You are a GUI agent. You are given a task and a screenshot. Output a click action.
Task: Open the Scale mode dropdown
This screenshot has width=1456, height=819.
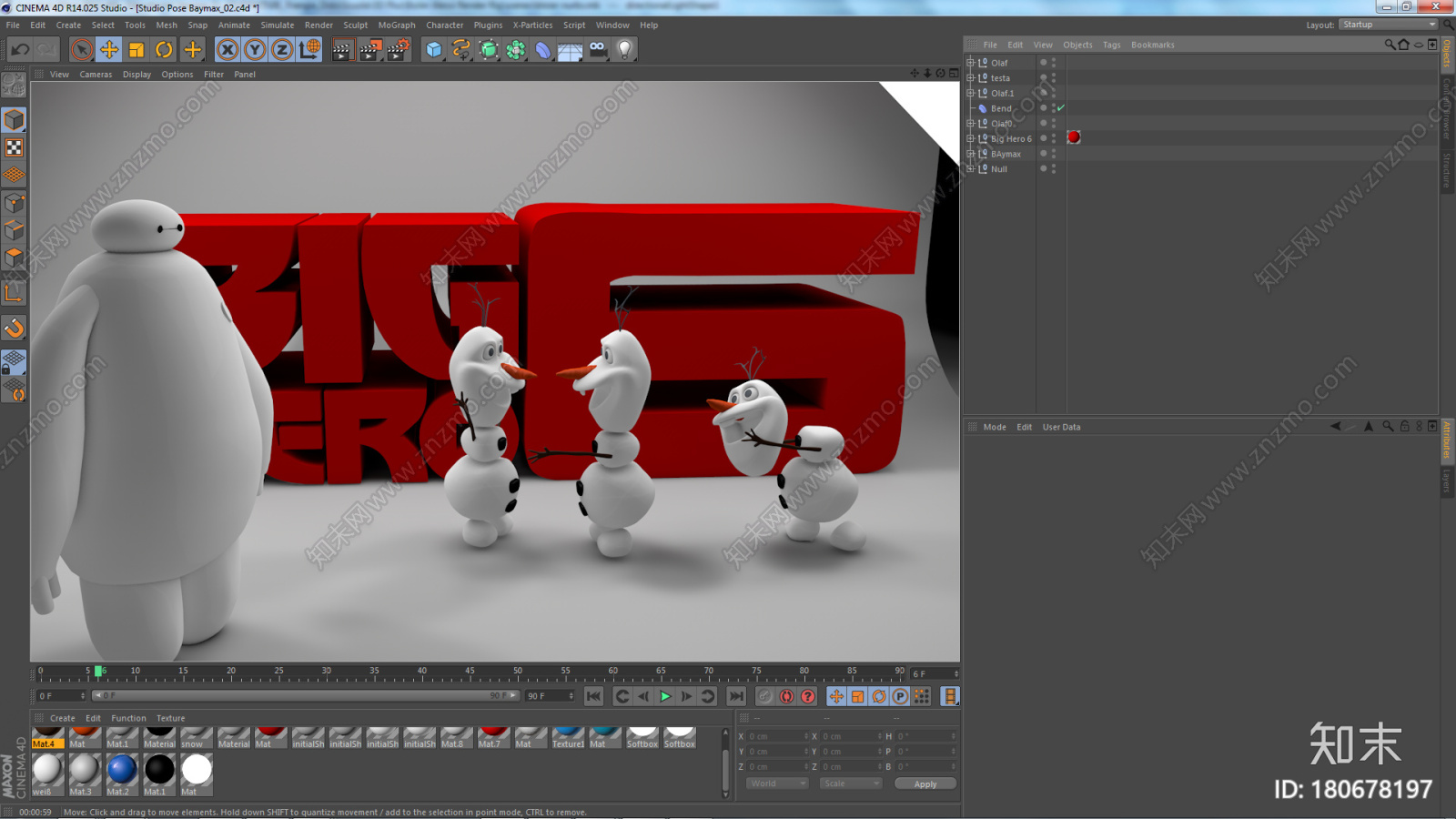pyautogui.click(x=850, y=784)
